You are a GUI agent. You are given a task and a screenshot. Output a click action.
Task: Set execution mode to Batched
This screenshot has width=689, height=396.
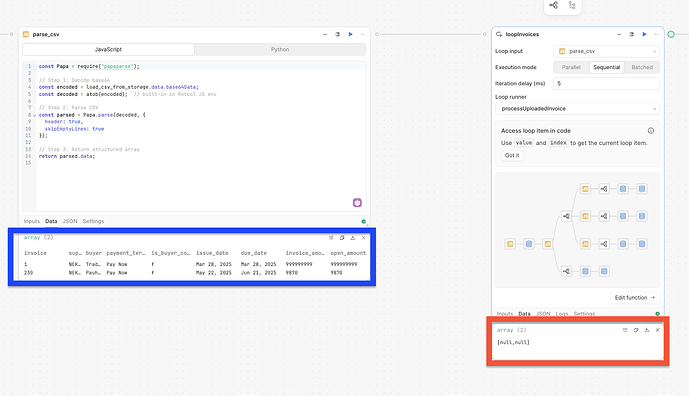[642, 67]
